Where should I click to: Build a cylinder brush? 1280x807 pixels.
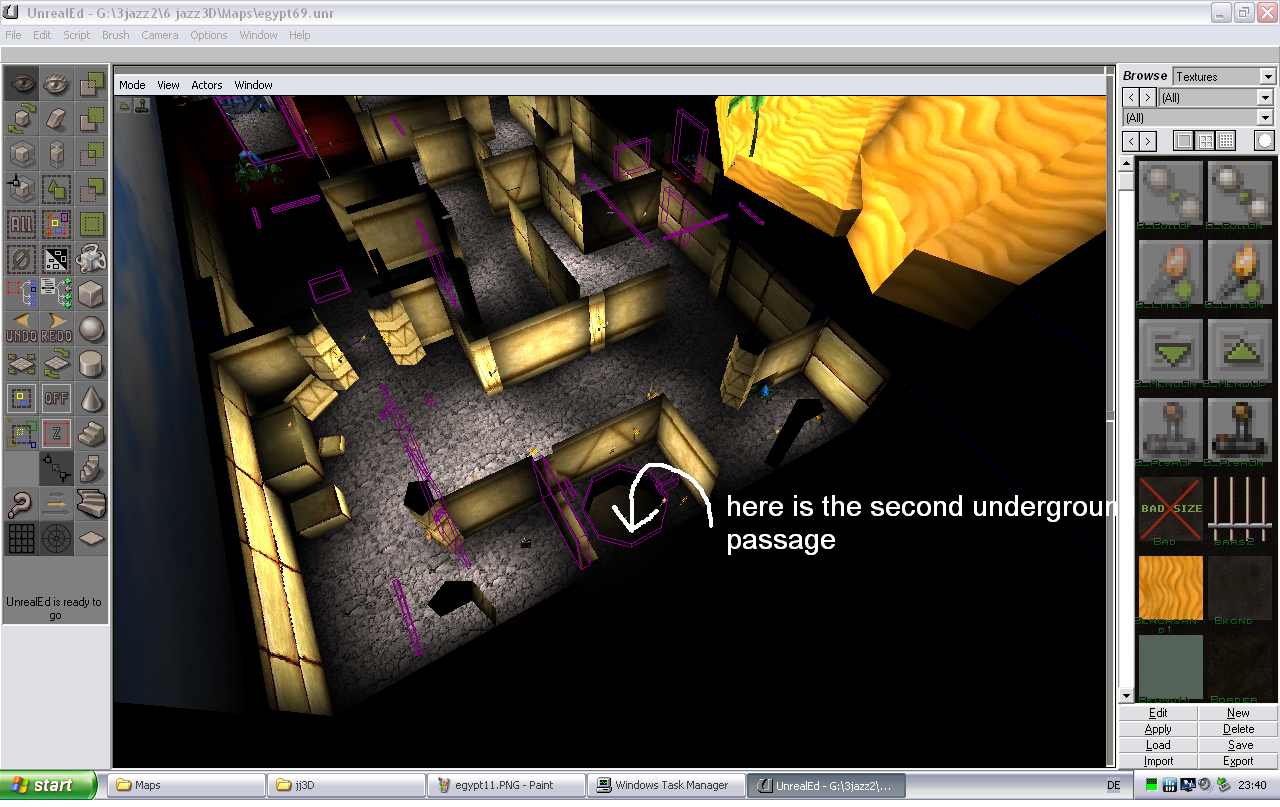coord(92,363)
